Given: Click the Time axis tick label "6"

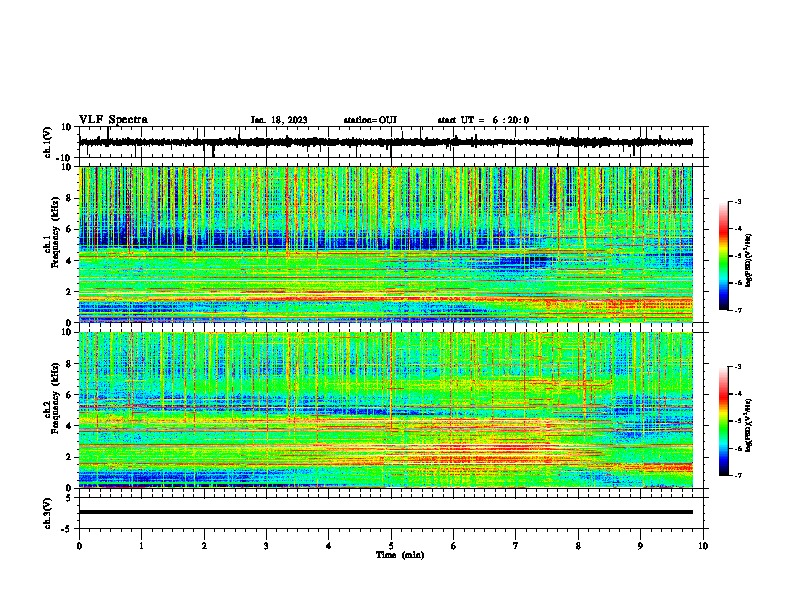Looking at the screenshot, I should click(454, 546).
